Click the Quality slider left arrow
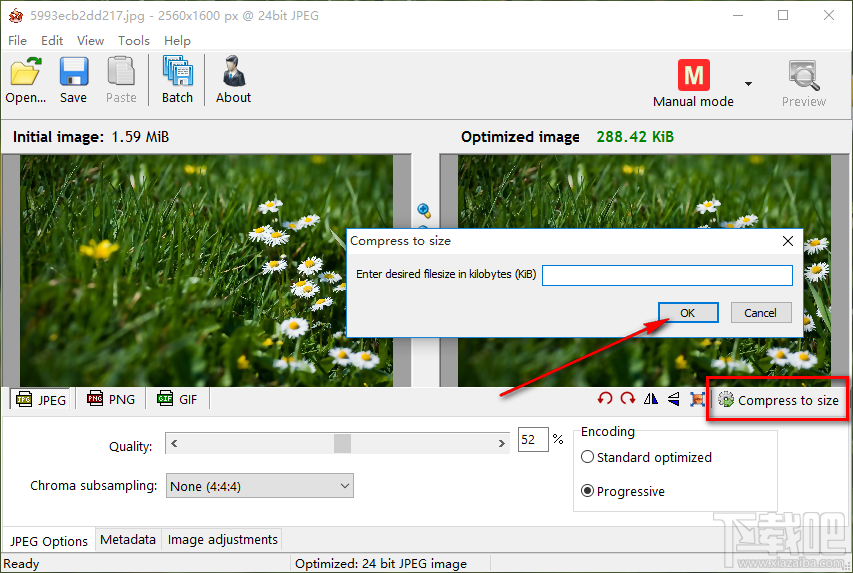 click(x=174, y=443)
